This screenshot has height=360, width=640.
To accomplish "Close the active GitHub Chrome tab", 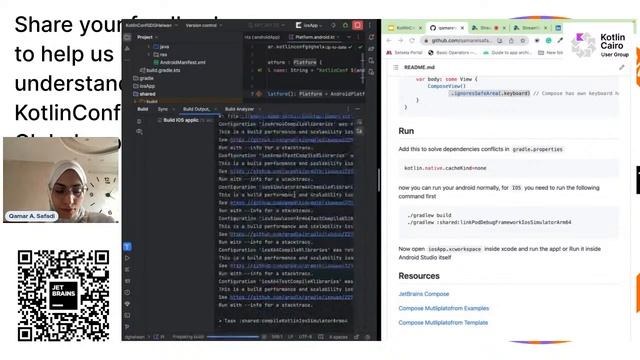I will [x=462, y=28].
